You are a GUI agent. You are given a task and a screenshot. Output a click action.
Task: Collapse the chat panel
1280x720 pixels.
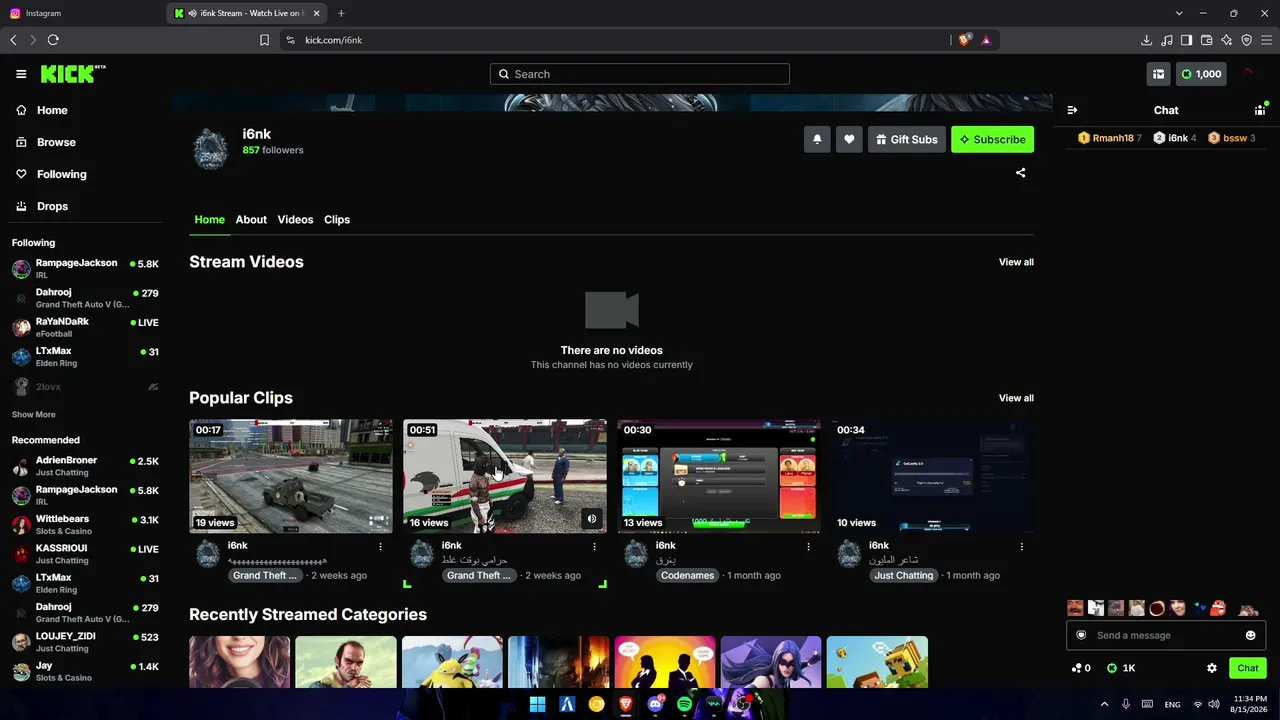[x=1072, y=110]
